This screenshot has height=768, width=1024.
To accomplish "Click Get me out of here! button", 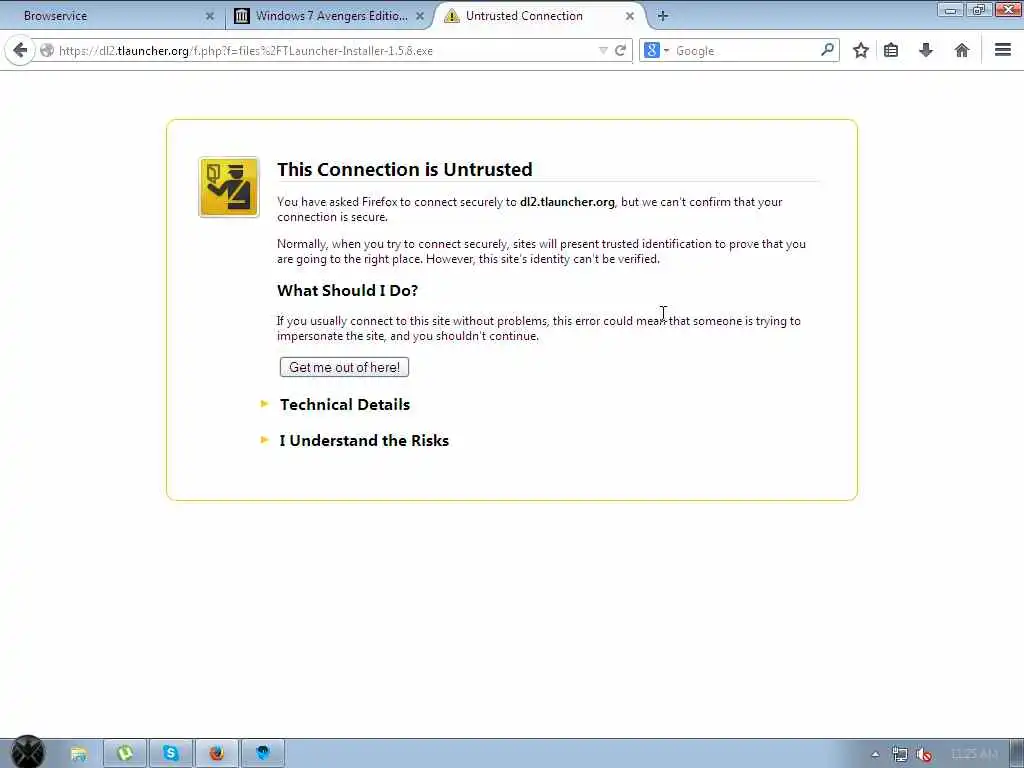I will pos(344,367).
